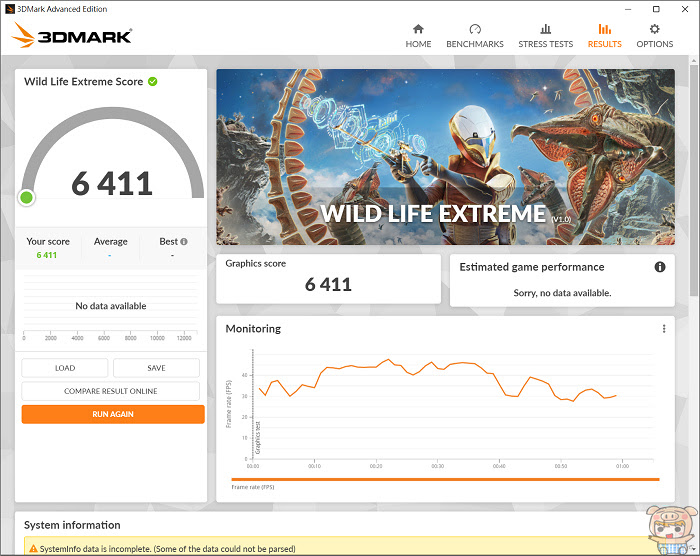
Task: Click the 'No data available' text
Action: pos(111,306)
